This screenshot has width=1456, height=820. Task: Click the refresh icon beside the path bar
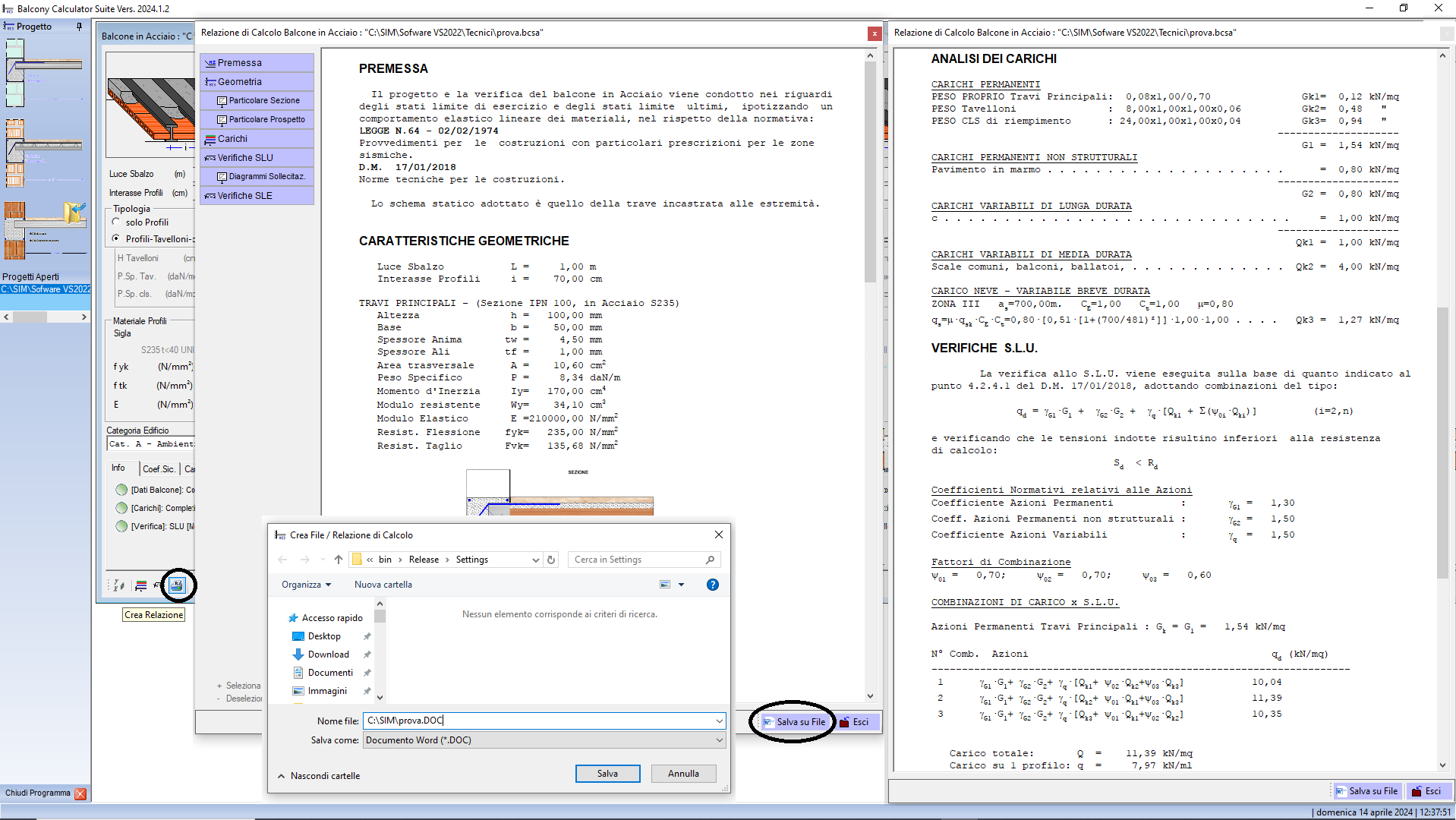coord(551,560)
